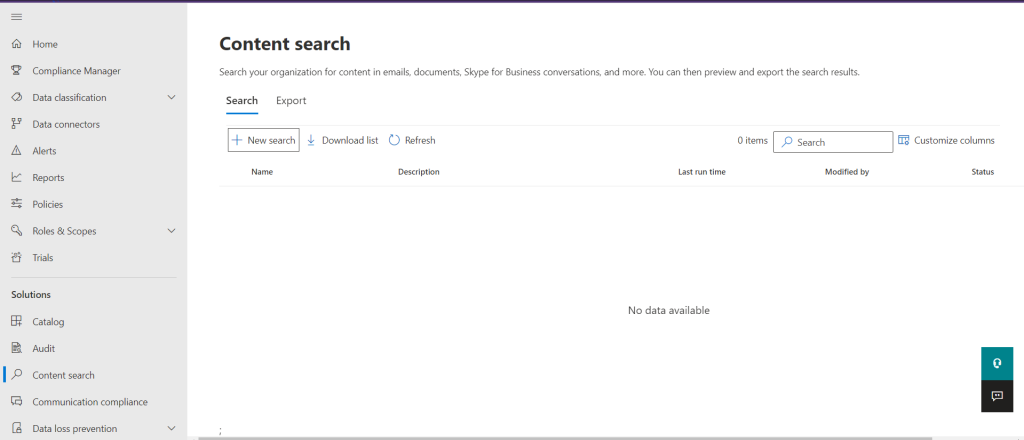This screenshot has height=440, width=1024.
Task: Expand the Roles & Scopes chevron
Action: pyautogui.click(x=172, y=230)
